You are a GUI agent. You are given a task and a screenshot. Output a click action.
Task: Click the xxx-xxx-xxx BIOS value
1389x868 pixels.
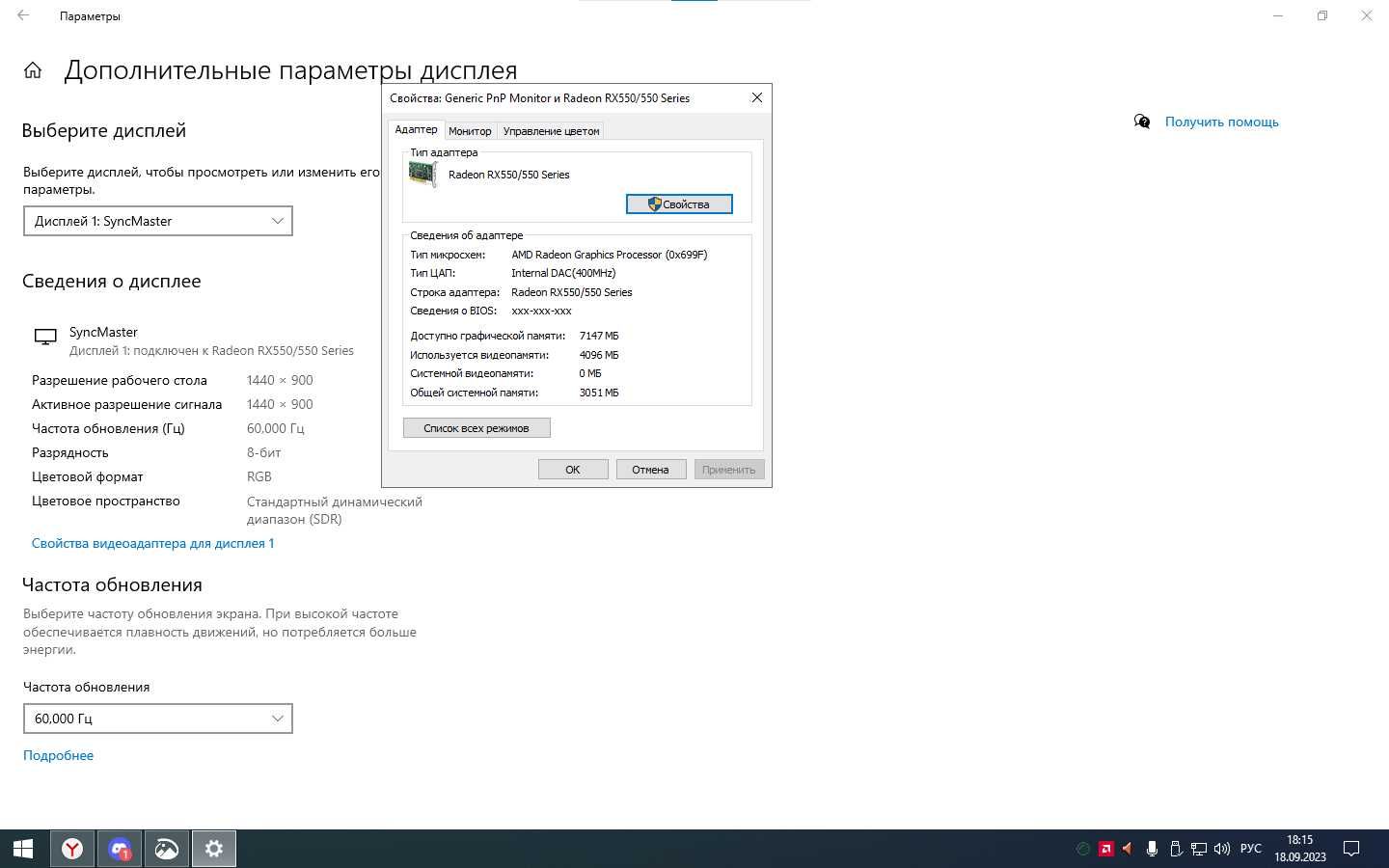[541, 311]
